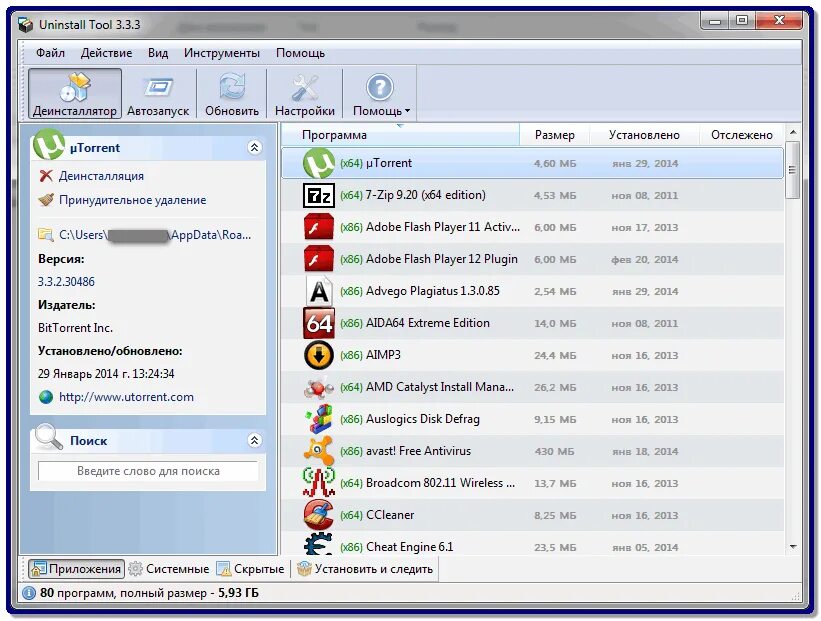
Task: Click Принудительное удаление link
Action: [x=132, y=200]
